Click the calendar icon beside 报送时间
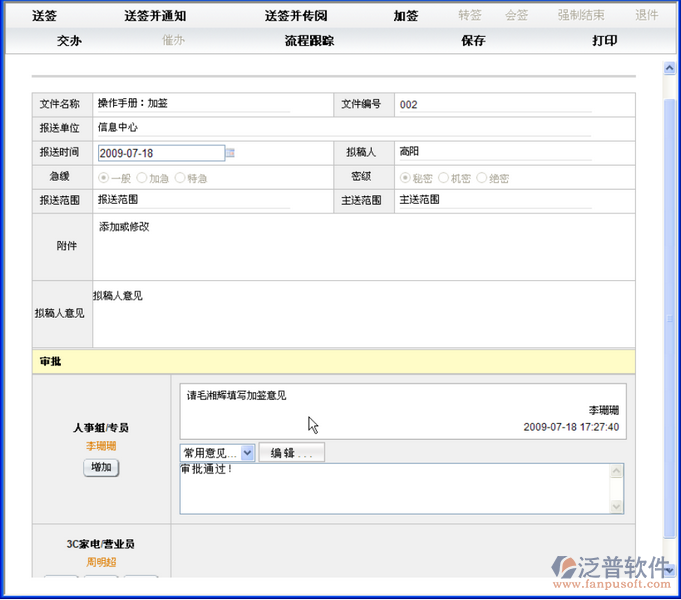Viewport: 681px width, 600px height. tap(230, 153)
